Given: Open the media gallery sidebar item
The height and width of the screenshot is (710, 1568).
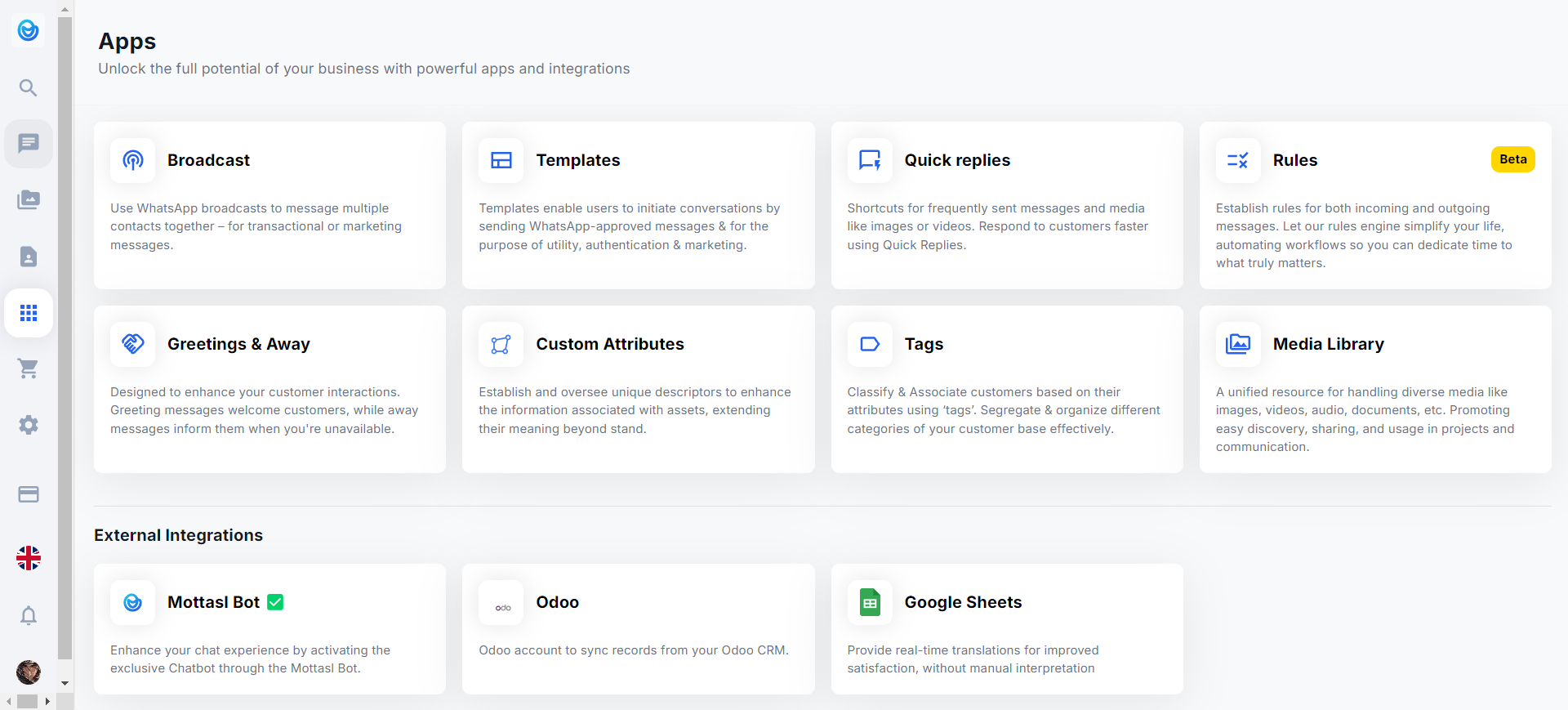Looking at the screenshot, I should pyautogui.click(x=29, y=200).
